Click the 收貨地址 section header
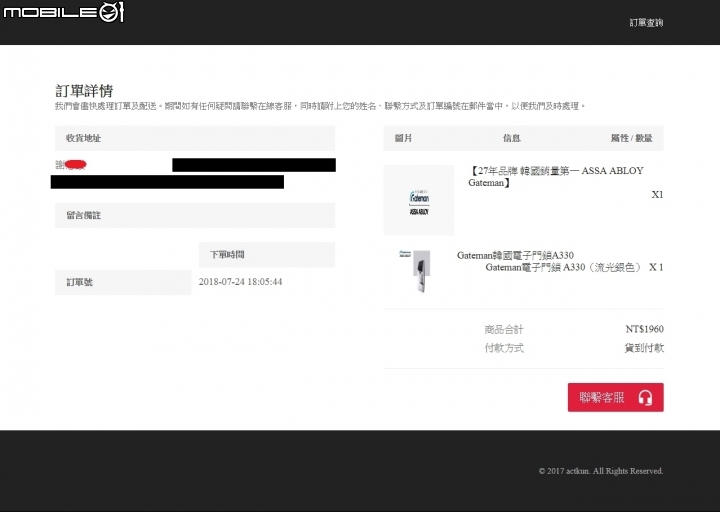The image size is (720, 512). 195,138
